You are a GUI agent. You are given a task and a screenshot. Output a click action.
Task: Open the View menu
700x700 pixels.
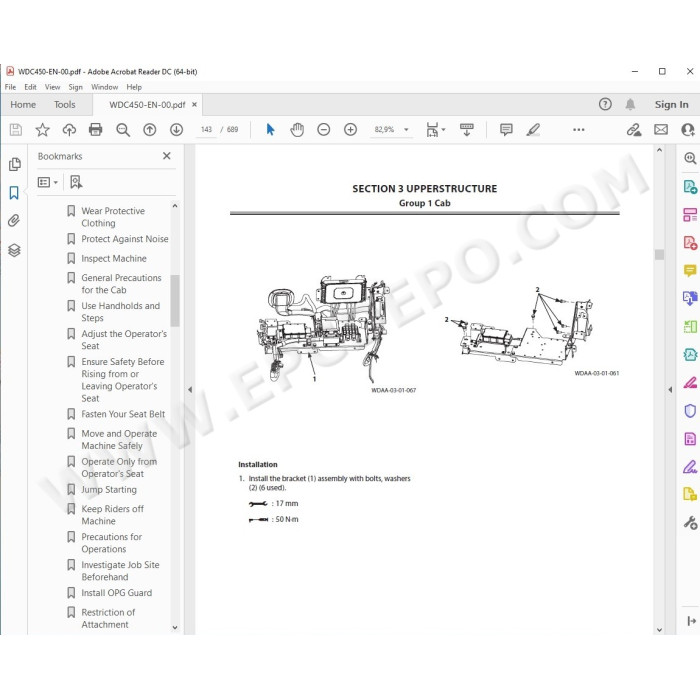coord(52,87)
